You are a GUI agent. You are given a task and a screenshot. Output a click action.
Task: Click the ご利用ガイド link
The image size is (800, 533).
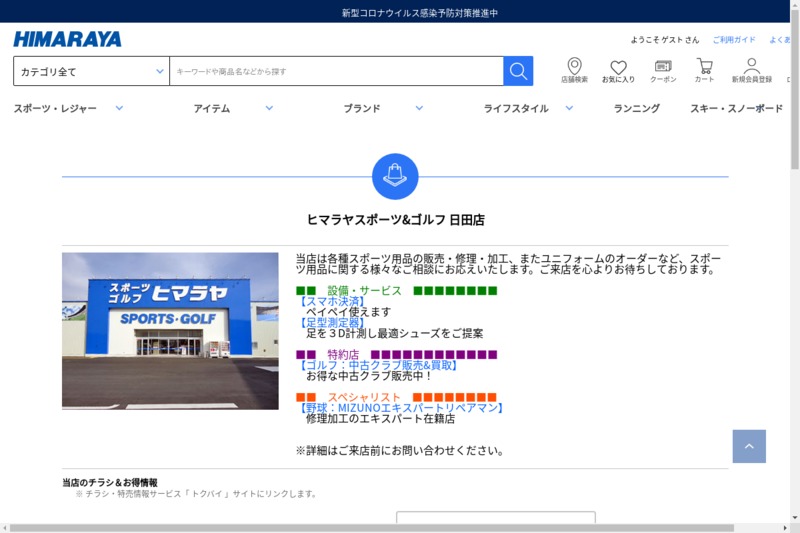point(734,40)
